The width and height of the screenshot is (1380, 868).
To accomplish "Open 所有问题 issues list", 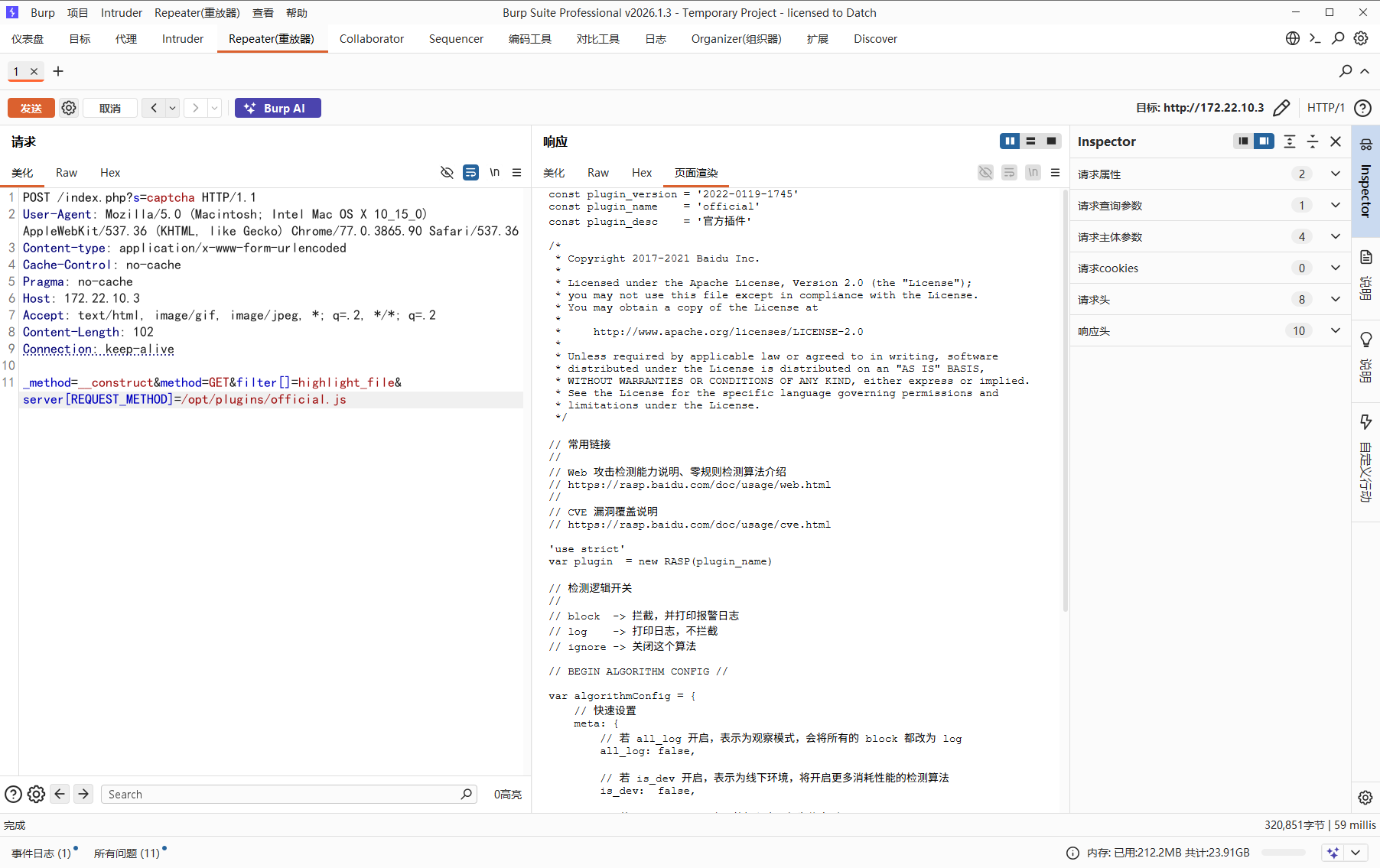I will (127, 853).
